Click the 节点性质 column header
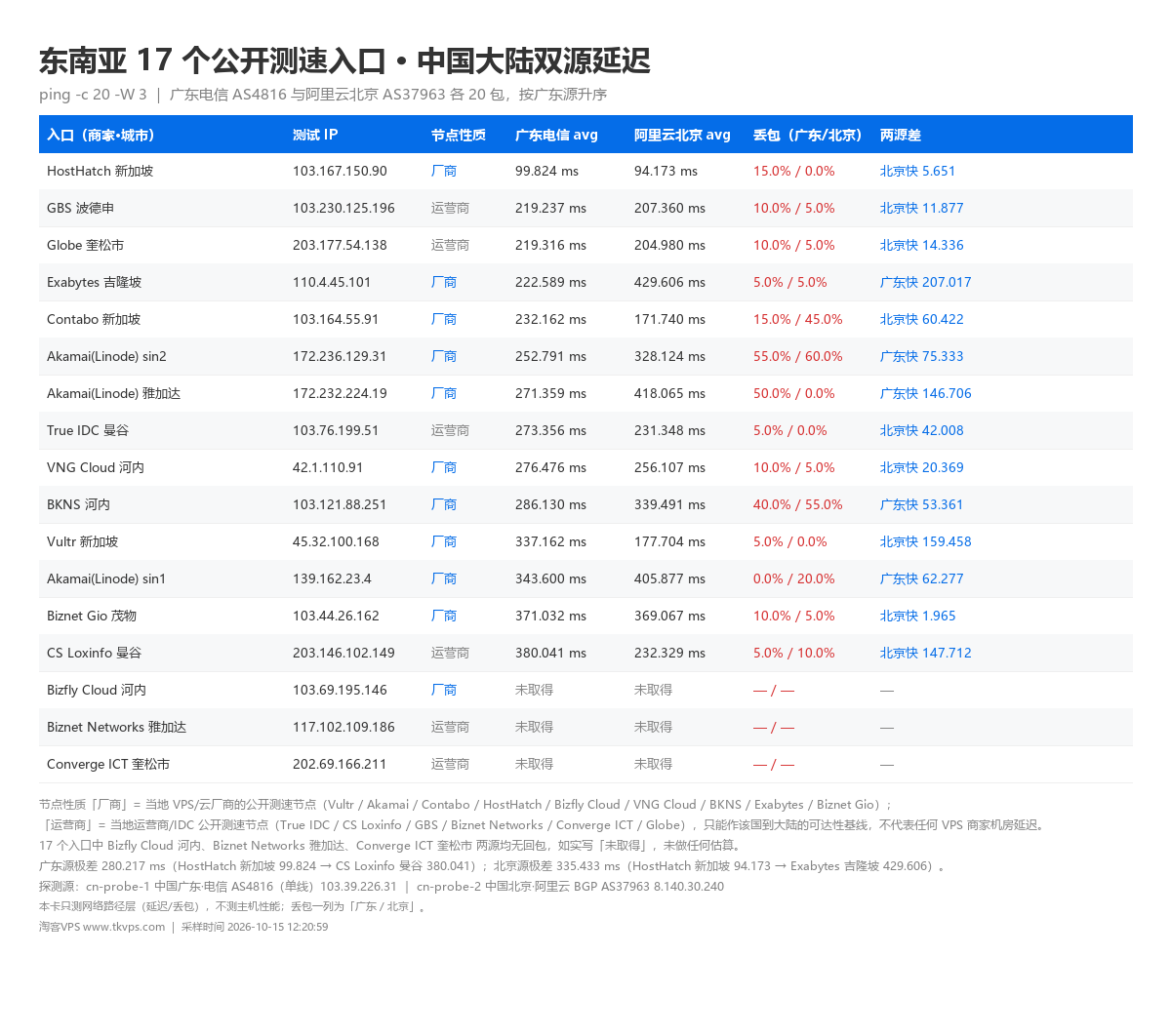Image resolution: width=1171 pixels, height=1036 pixels. (x=459, y=135)
